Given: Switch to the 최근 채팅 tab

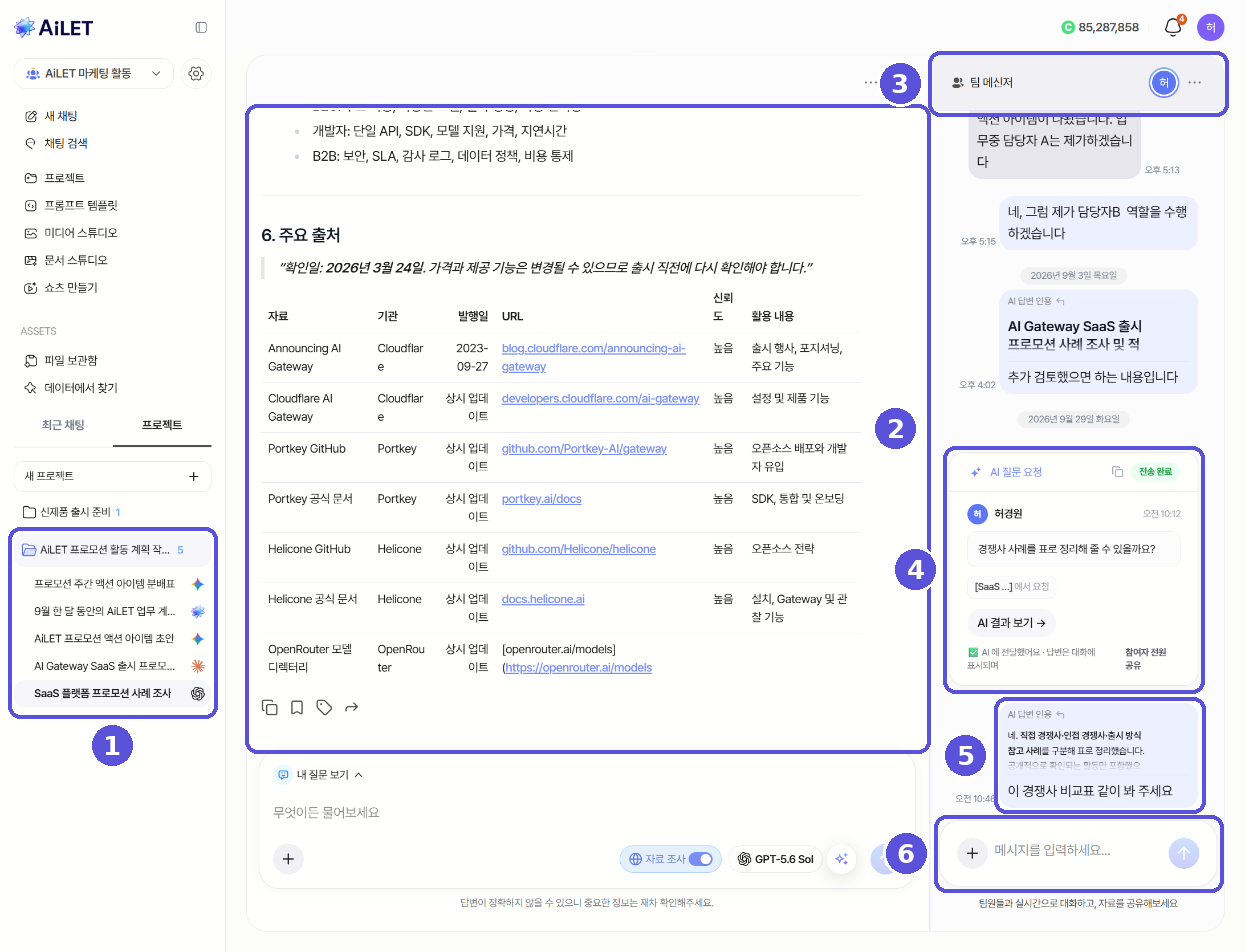Looking at the screenshot, I should 63,425.
